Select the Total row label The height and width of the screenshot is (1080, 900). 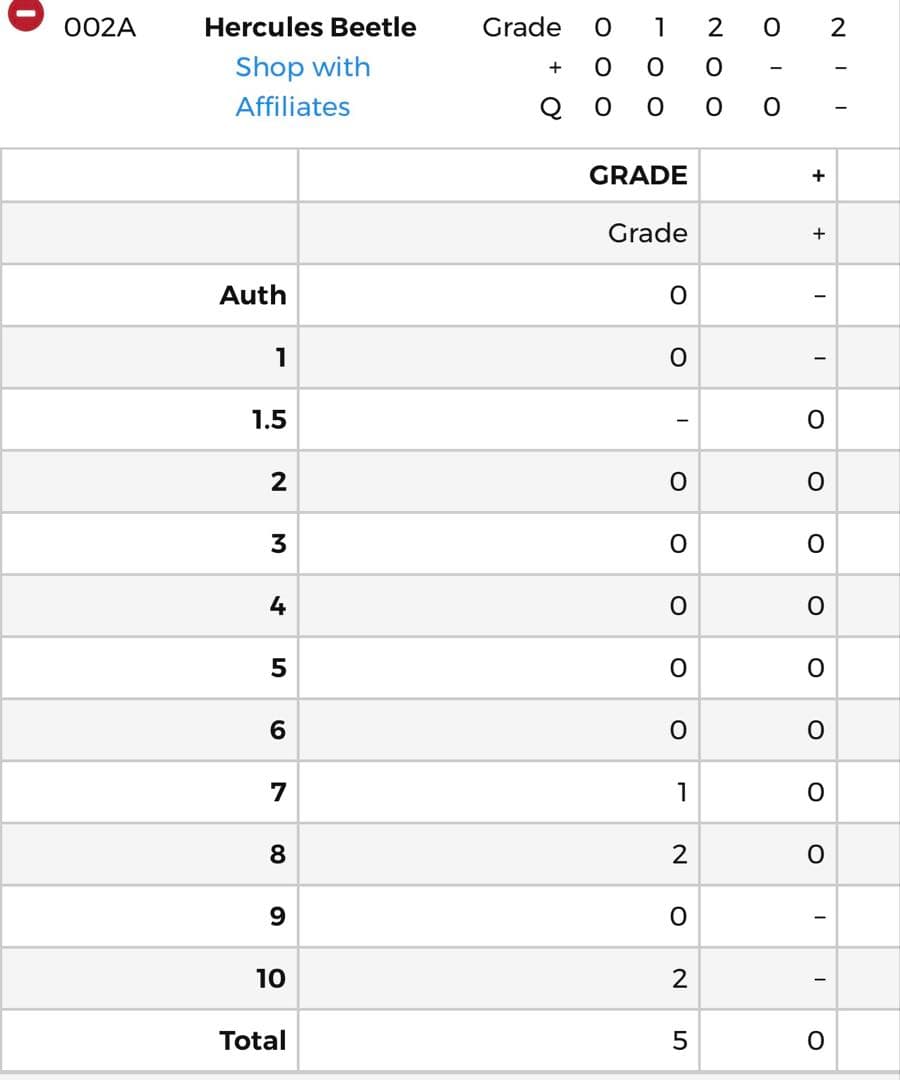[x=253, y=1040]
